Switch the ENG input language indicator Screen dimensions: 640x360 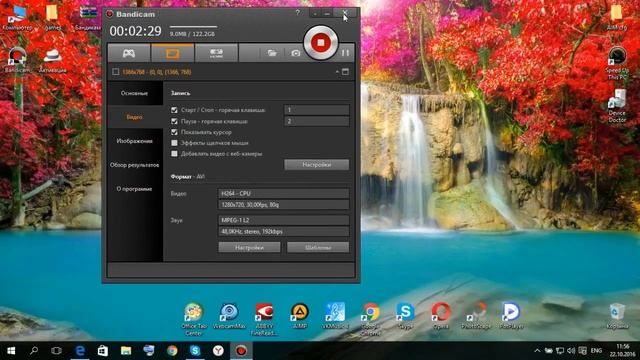pyautogui.click(x=596, y=351)
